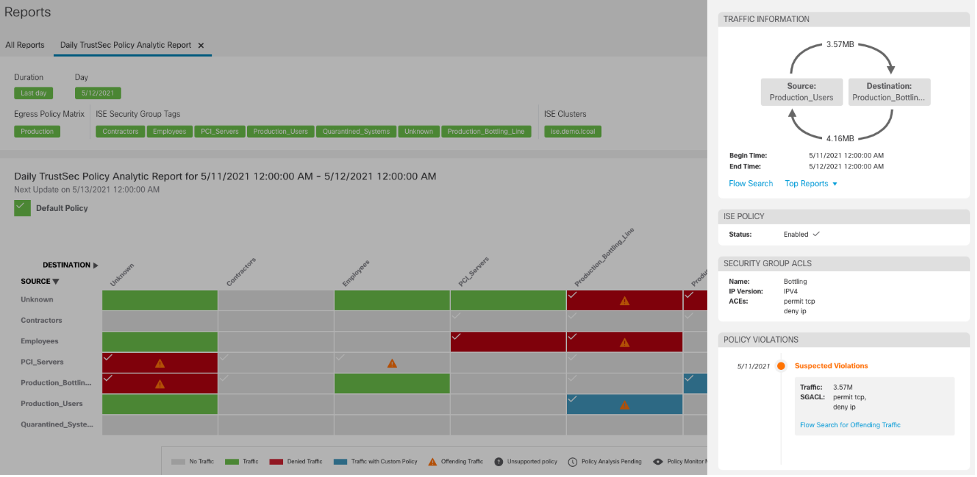
Task: Open the Top Reports dropdown
Action: (x=811, y=184)
